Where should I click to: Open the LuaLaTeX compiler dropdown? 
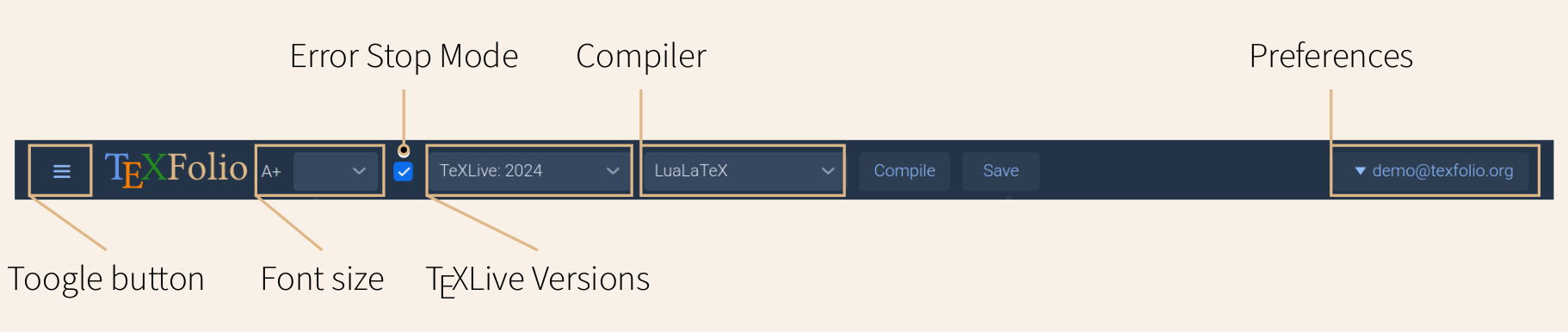(x=744, y=171)
